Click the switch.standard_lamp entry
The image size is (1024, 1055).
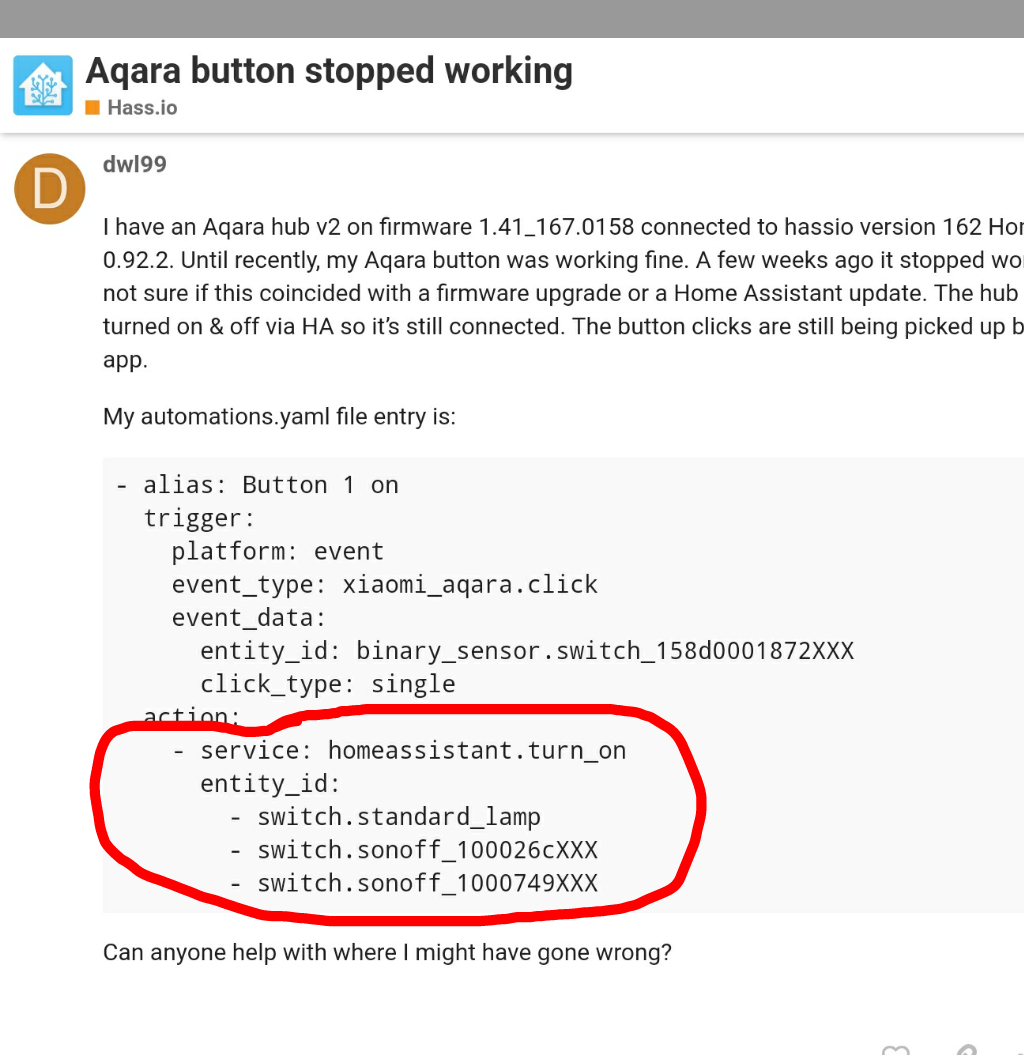click(x=398, y=817)
